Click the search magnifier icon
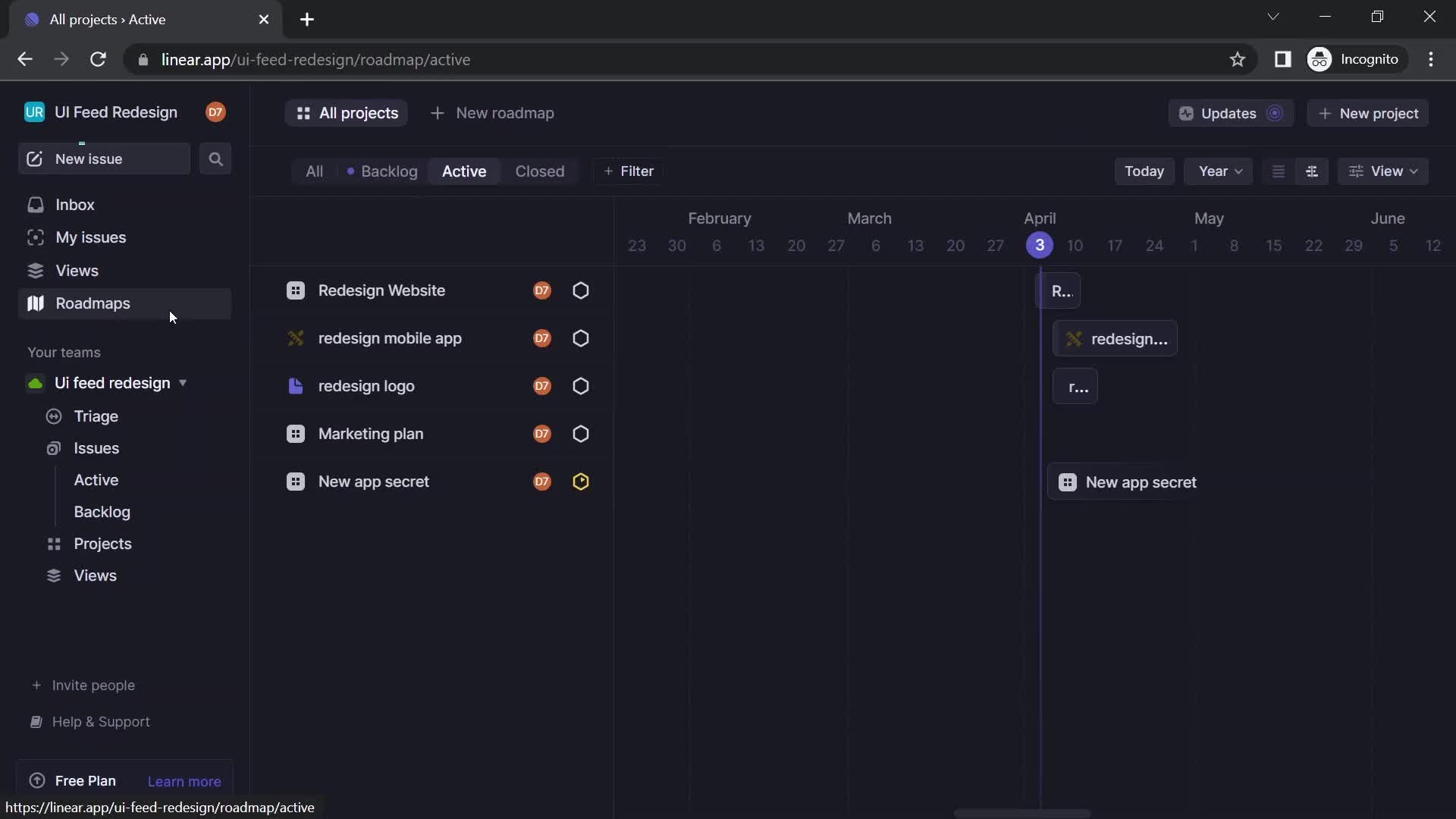Image resolution: width=1456 pixels, height=819 pixels. click(215, 158)
